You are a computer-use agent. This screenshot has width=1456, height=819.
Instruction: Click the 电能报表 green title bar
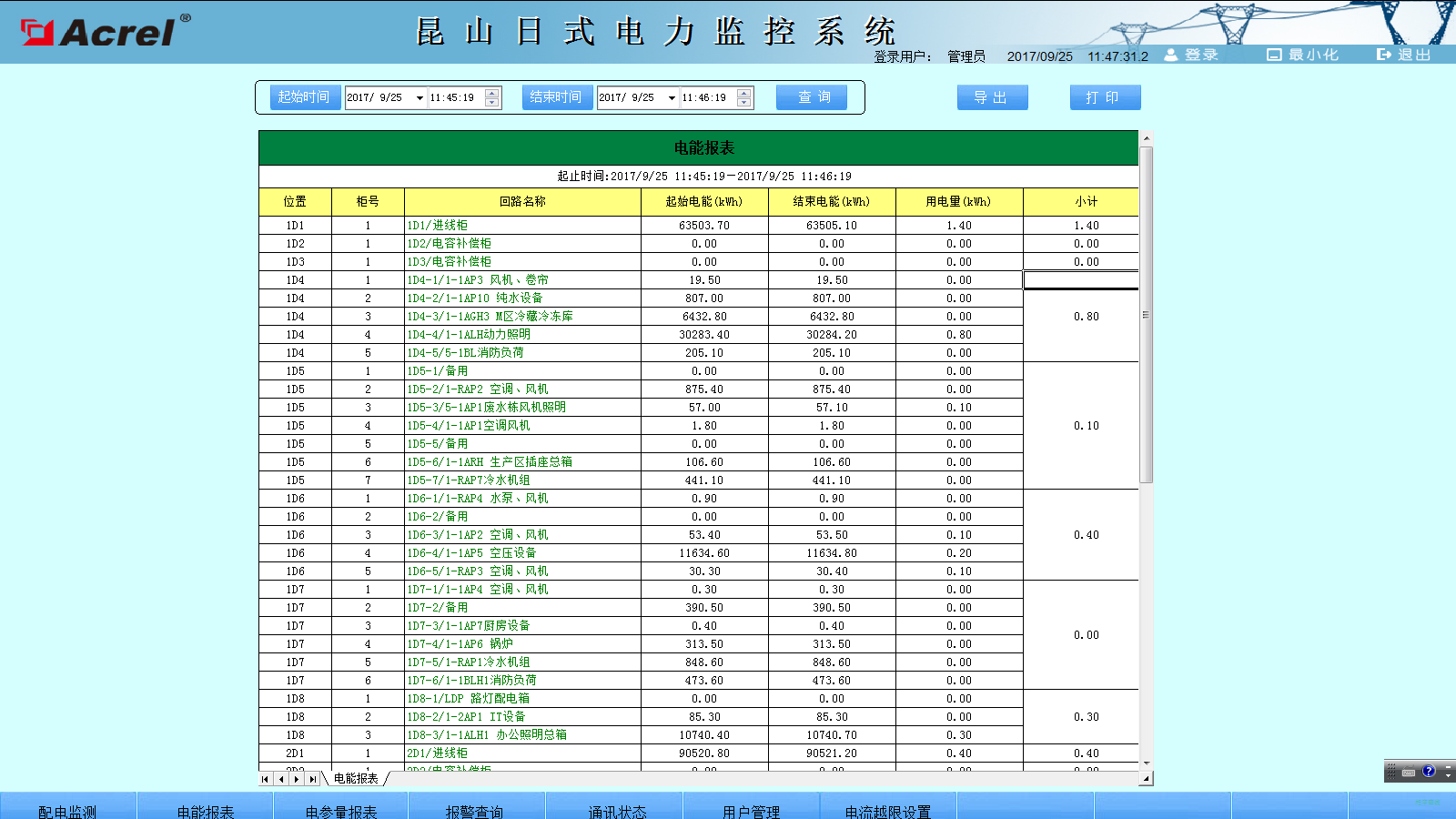pyautogui.click(x=699, y=148)
